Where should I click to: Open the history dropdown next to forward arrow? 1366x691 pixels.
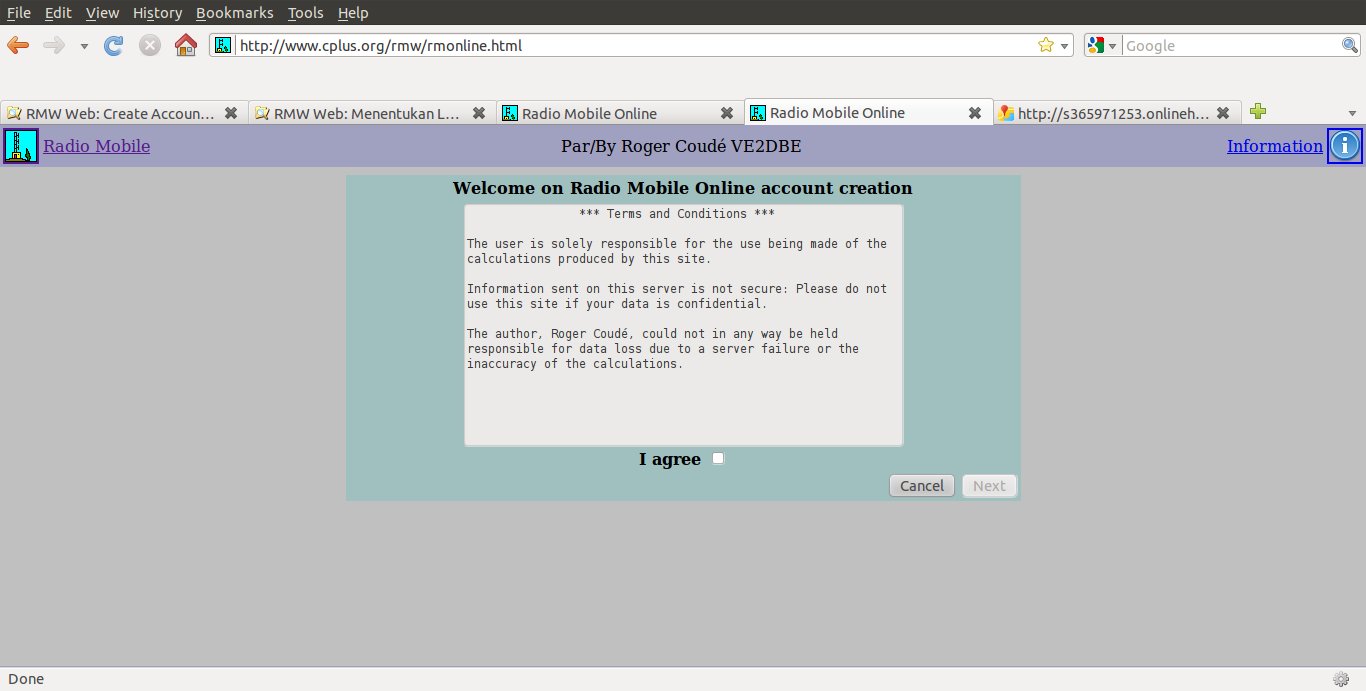(x=84, y=46)
